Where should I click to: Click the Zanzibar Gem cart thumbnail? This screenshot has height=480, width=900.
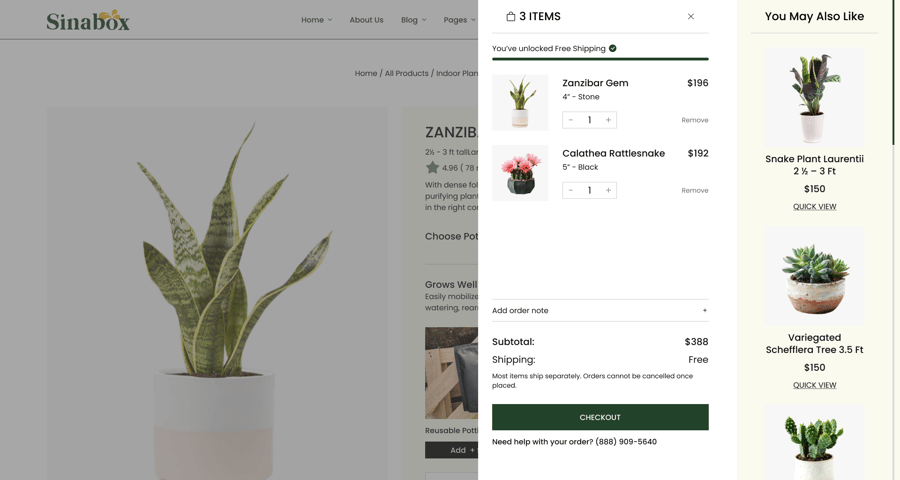(x=520, y=102)
